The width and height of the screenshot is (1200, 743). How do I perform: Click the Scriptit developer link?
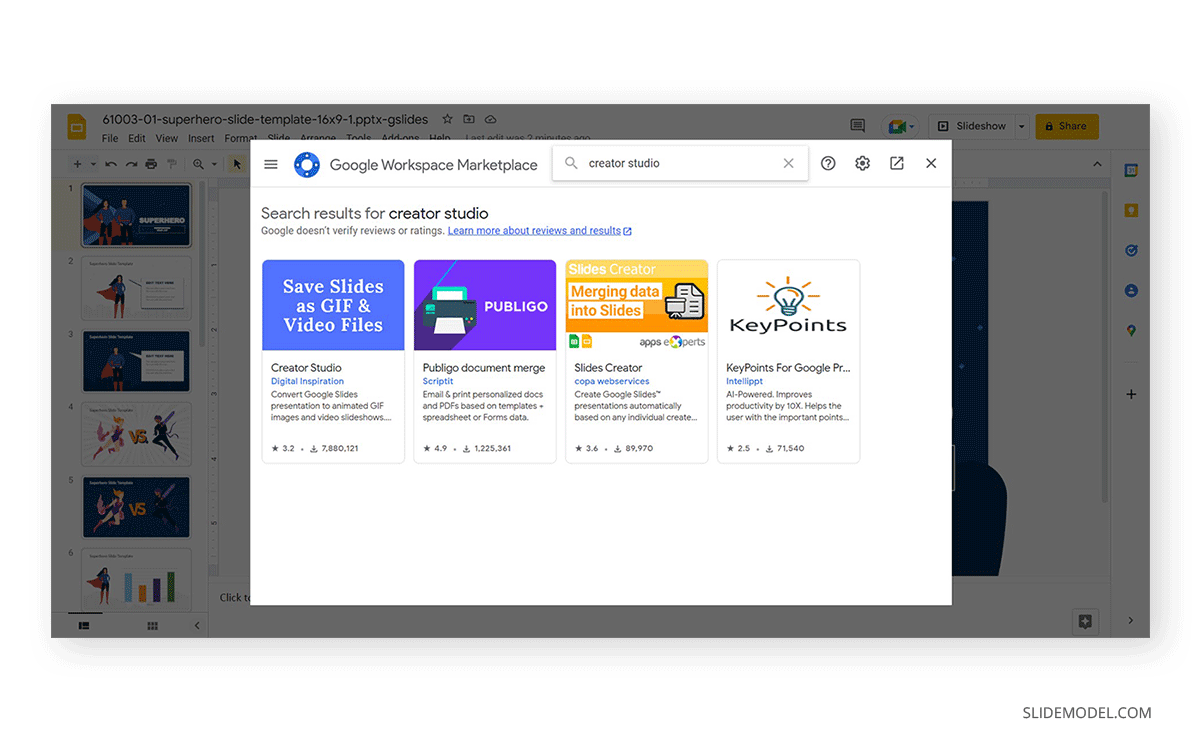click(x=438, y=381)
